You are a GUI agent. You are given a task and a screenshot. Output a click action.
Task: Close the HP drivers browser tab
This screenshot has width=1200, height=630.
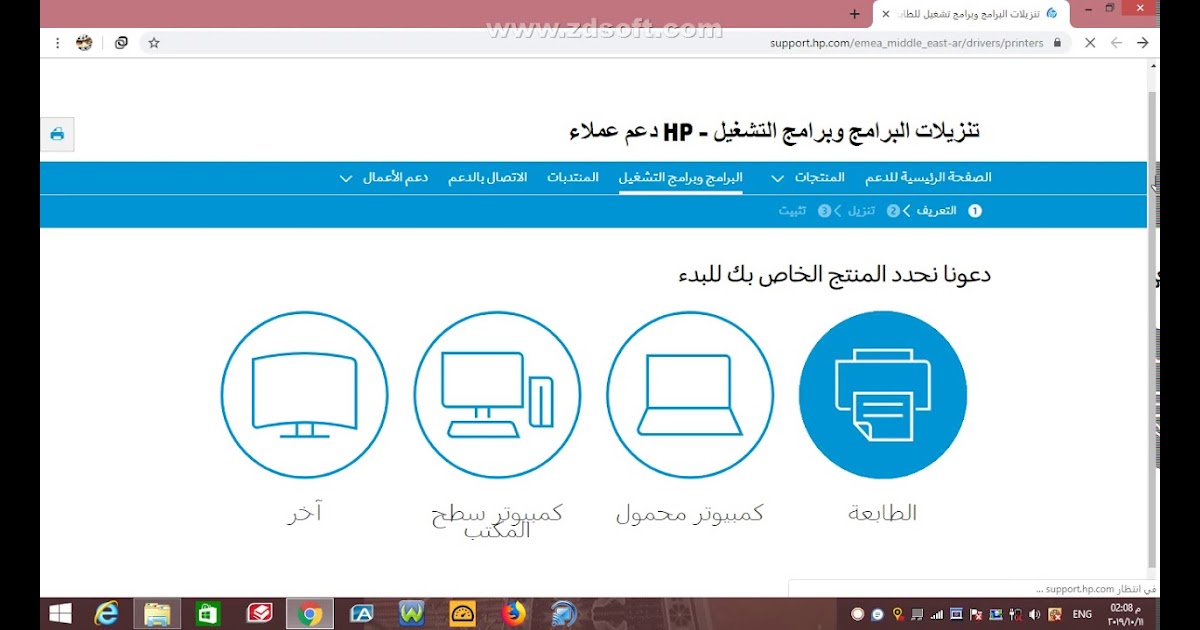(x=885, y=14)
